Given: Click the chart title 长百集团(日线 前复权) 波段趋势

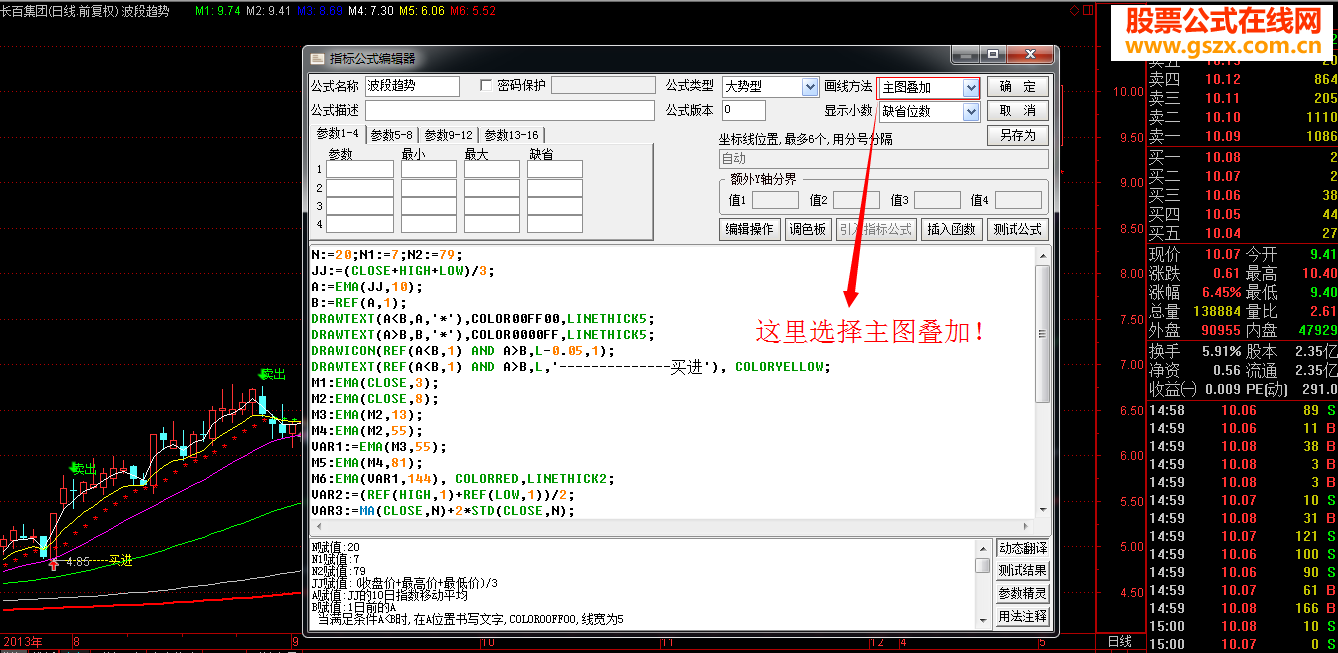Looking at the screenshot, I should [86, 10].
